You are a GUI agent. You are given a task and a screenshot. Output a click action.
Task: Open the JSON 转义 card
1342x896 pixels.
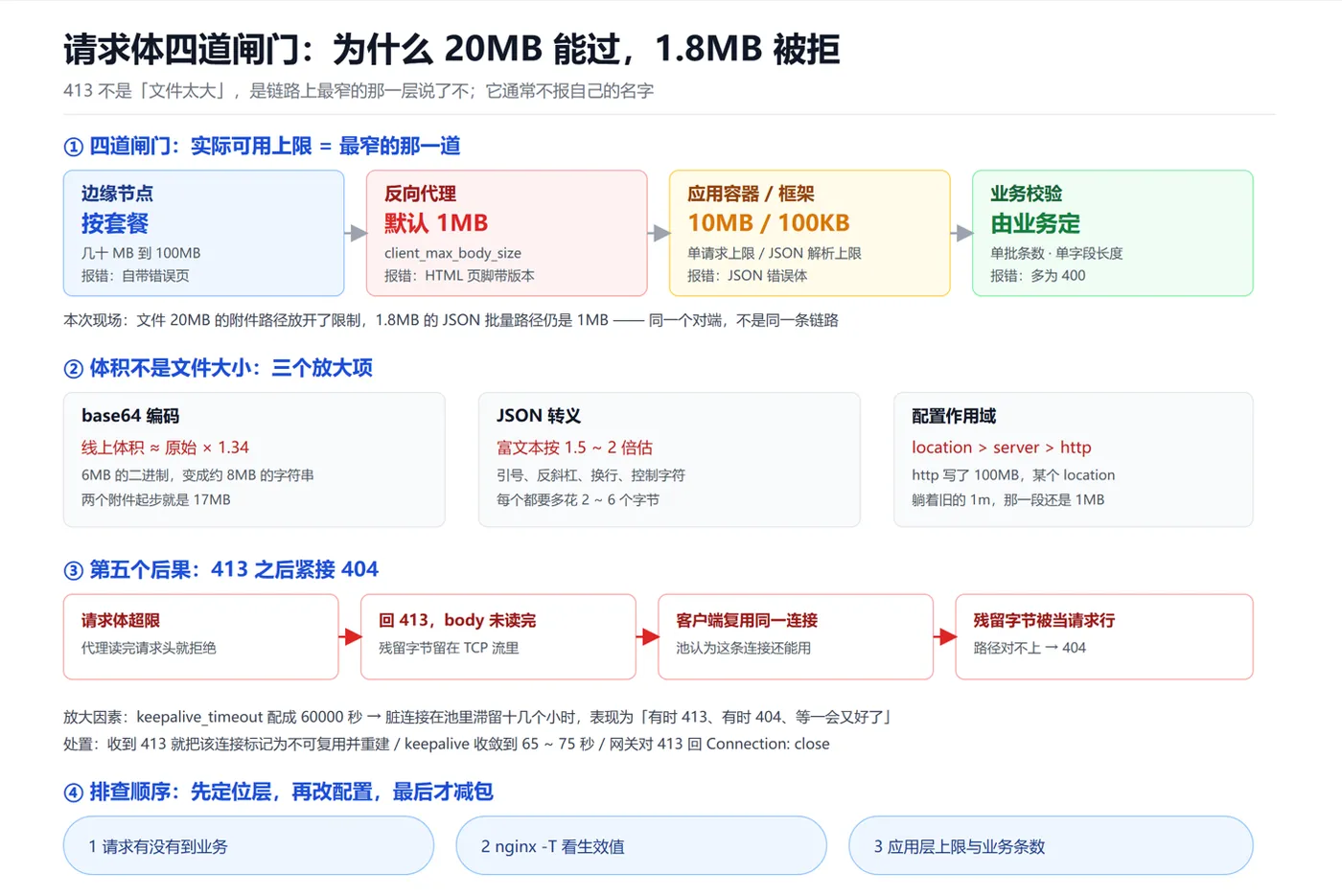point(669,459)
